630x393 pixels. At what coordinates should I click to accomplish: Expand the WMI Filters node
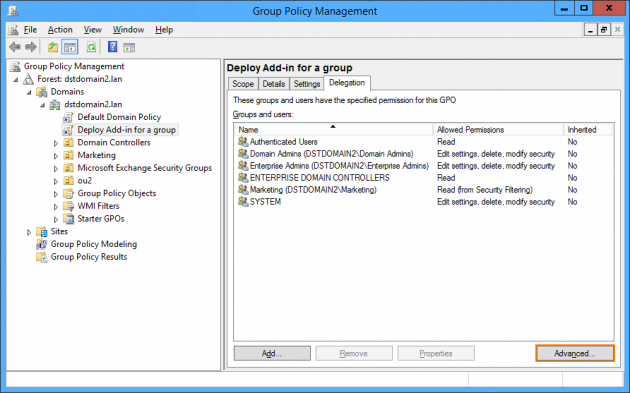pyautogui.click(x=56, y=207)
